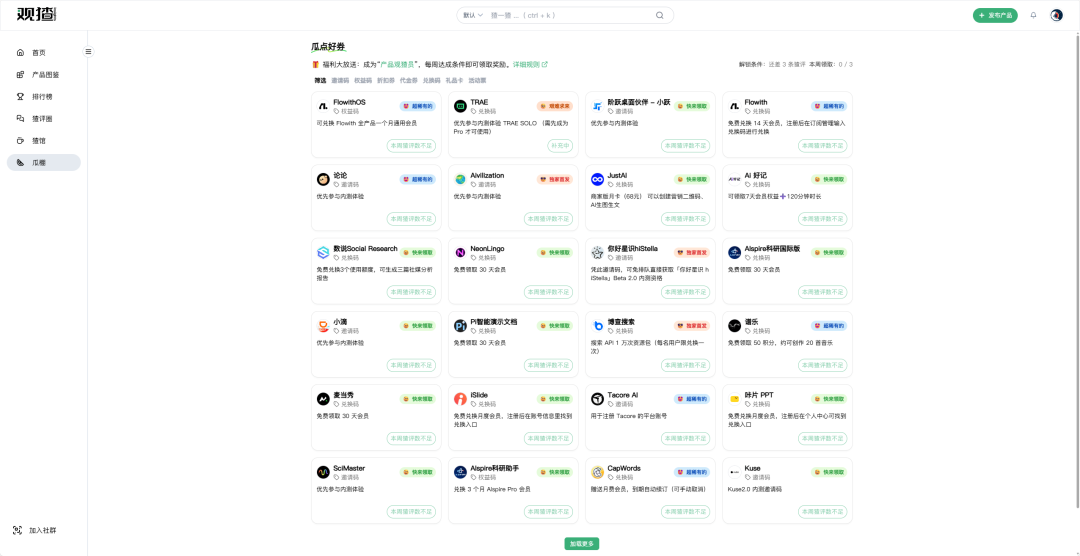Image resolution: width=1080 pixels, height=556 pixels.
Task: Click the Tacore AI logo
Action: 597,399
